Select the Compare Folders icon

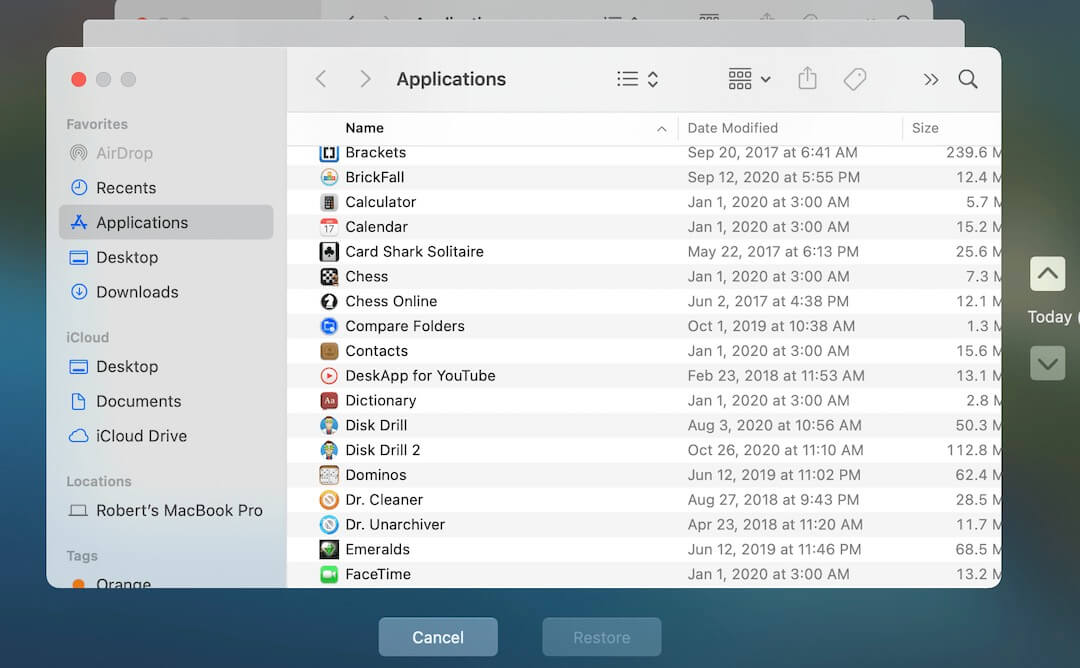tap(329, 326)
